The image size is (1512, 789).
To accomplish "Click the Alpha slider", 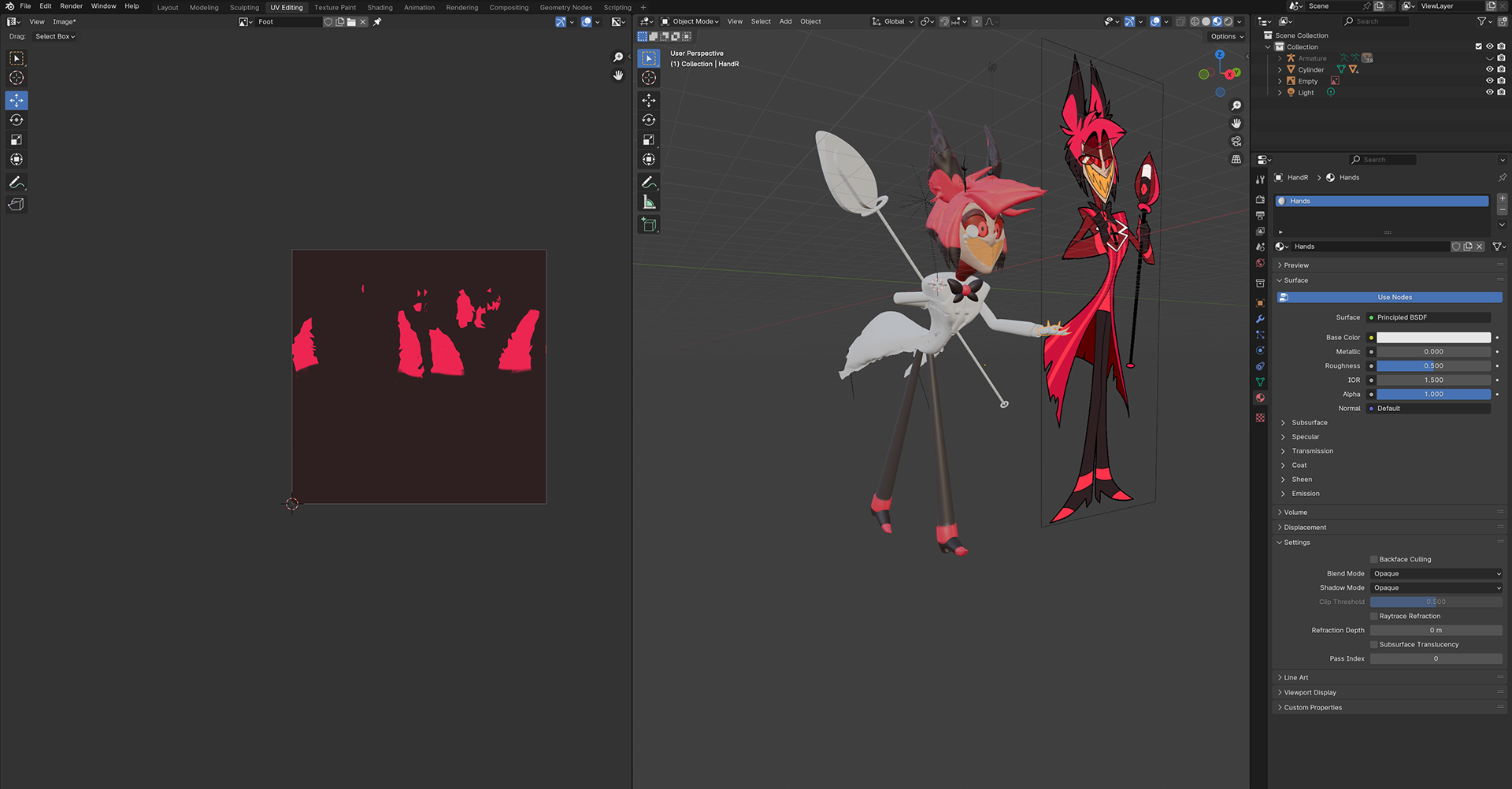I will 1433,394.
